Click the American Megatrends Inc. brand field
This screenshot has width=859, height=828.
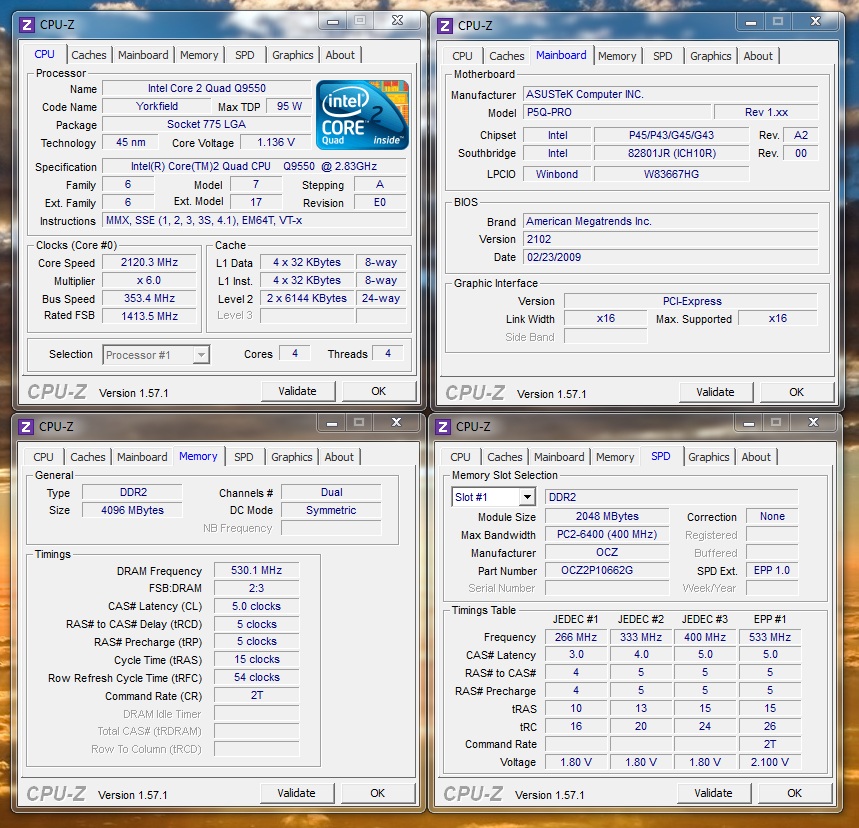coord(671,221)
